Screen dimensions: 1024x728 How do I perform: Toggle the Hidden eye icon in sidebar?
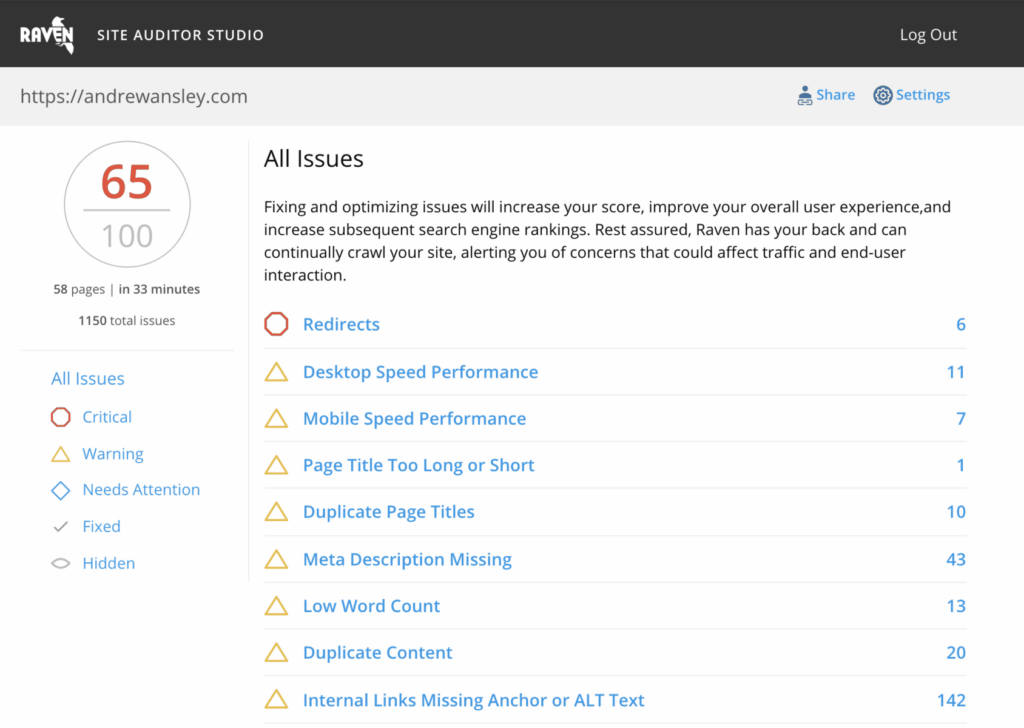point(60,562)
